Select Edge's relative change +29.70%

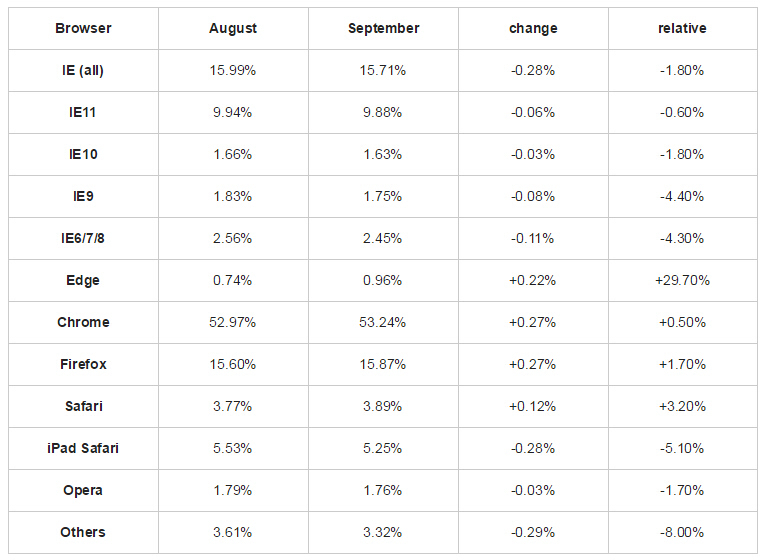[682, 280]
